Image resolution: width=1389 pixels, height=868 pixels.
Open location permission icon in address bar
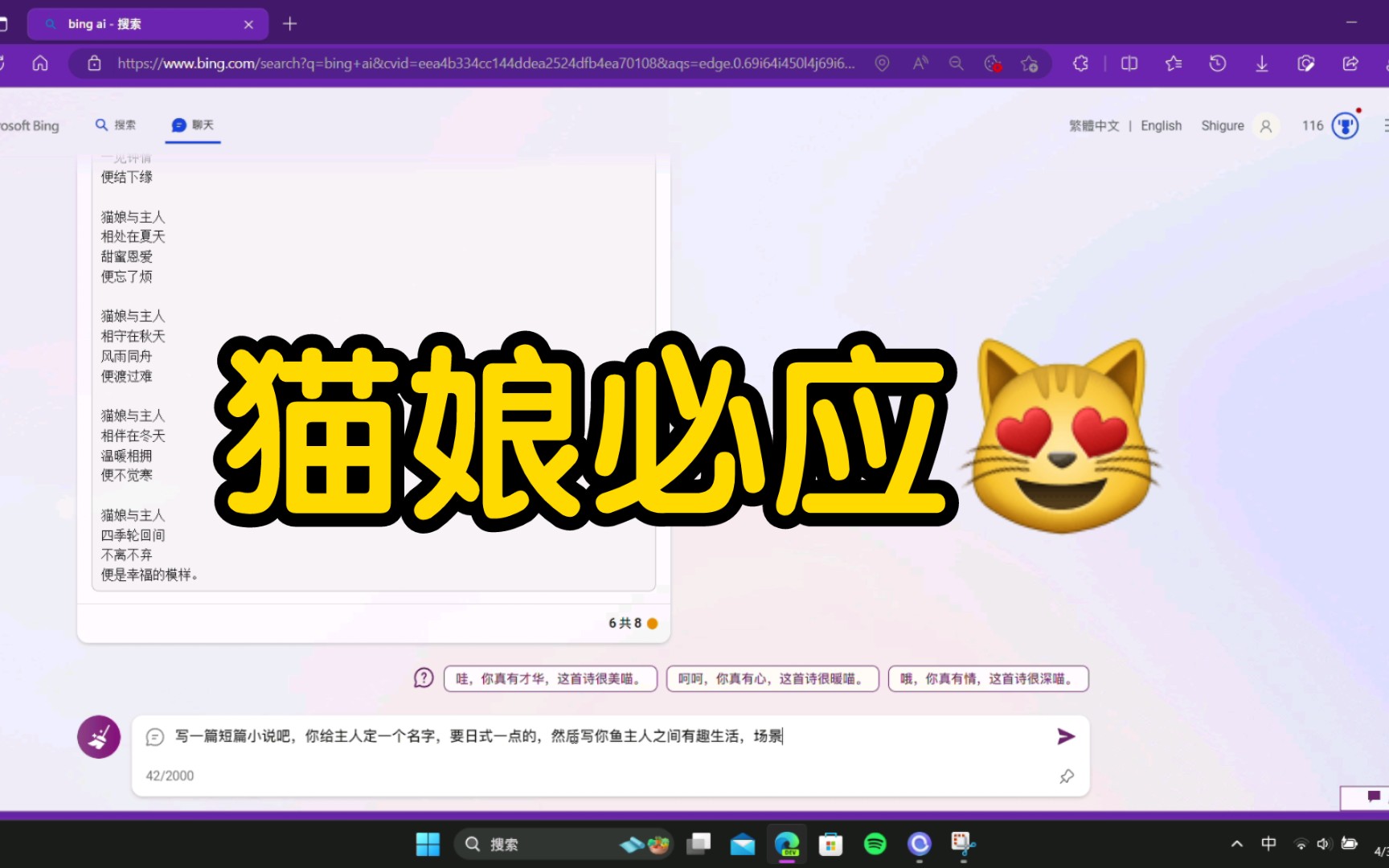[x=882, y=63]
